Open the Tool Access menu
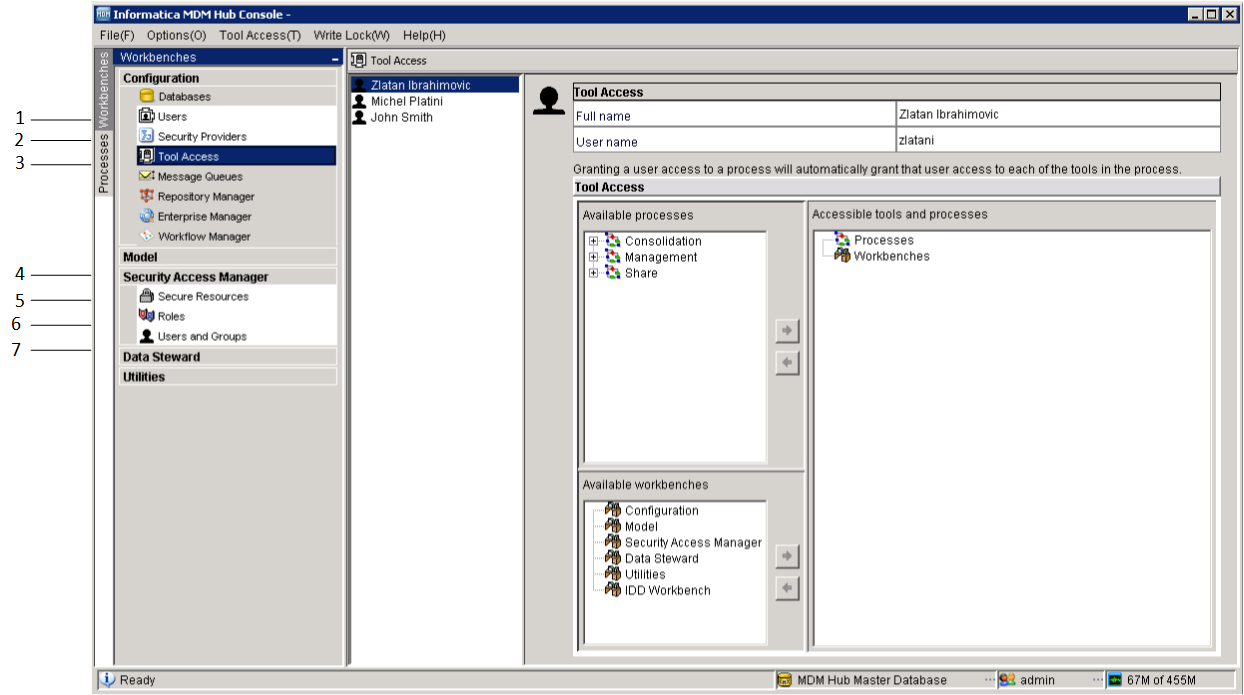Image resolution: width=1244 pixels, height=695 pixels. [260, 35]
